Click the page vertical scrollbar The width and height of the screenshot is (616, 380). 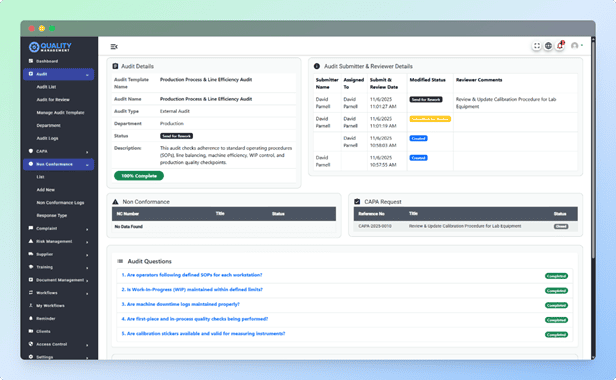(593, 149)
